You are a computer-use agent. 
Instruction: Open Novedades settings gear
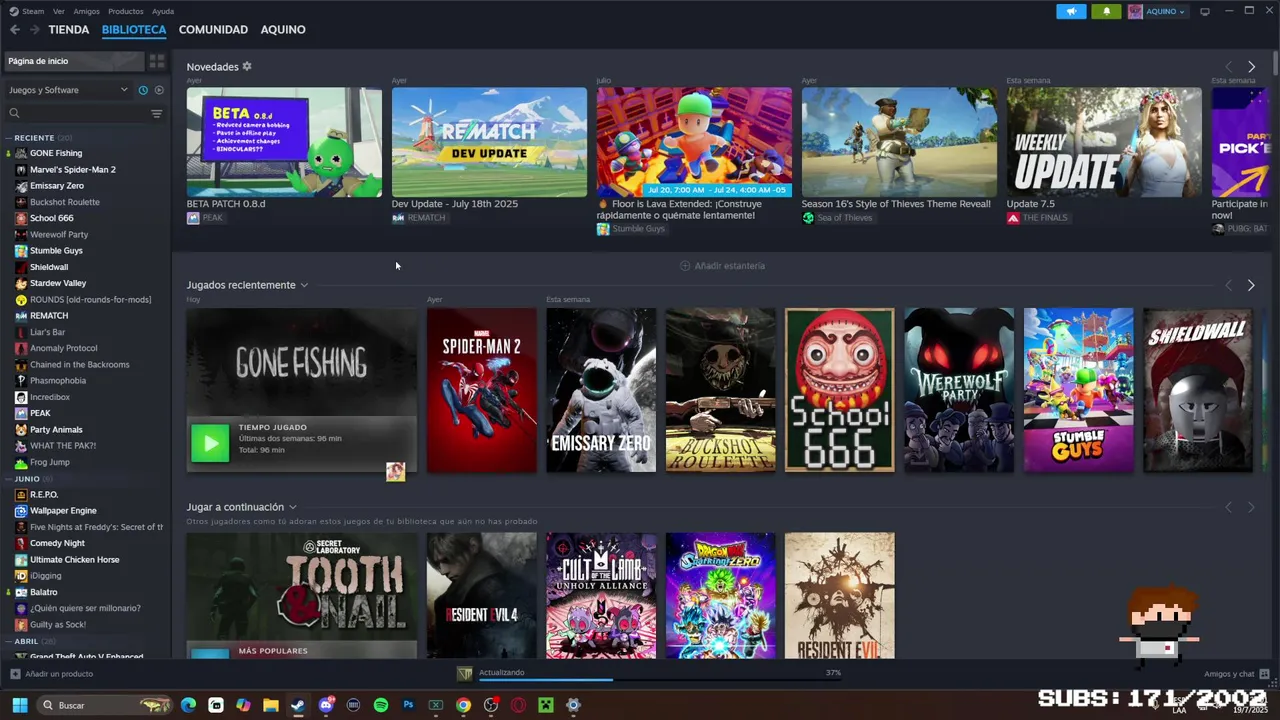click(x=247, y=67)
